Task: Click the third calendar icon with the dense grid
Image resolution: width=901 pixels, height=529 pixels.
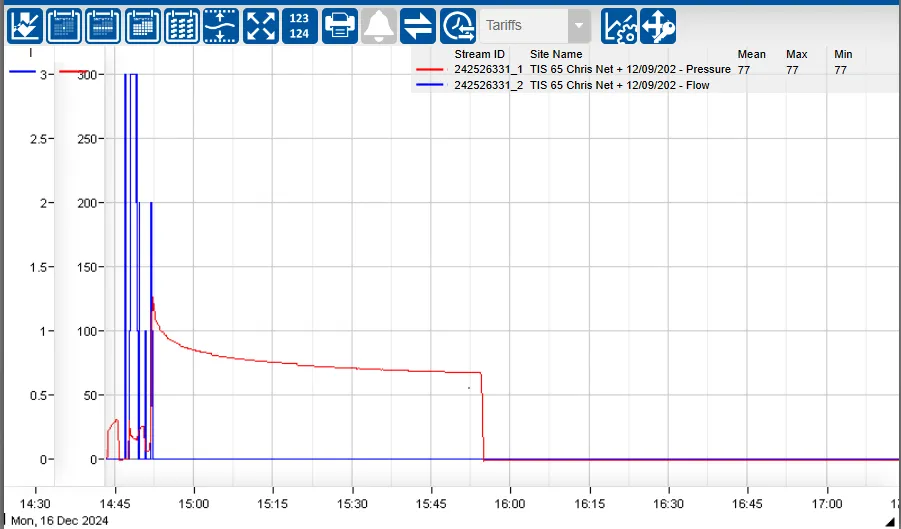Action: click(x=143, y=26)
